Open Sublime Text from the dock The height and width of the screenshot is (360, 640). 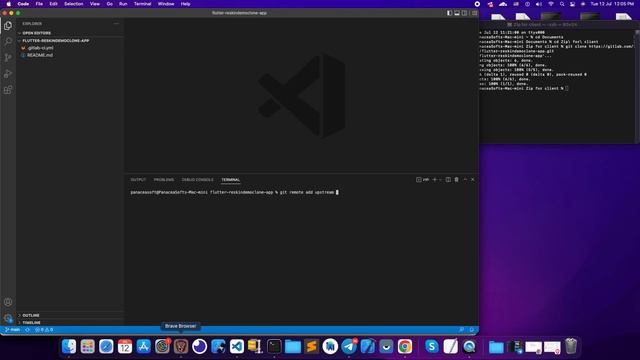click(x=311, y=347)
